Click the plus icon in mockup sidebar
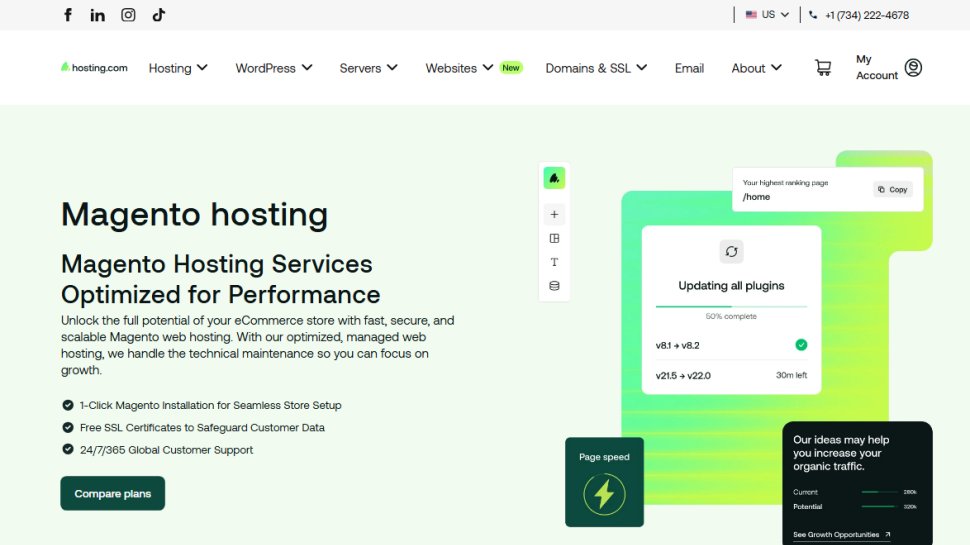Screen dimensions: 970x545 pyautogui.click(x=554, y=214)
